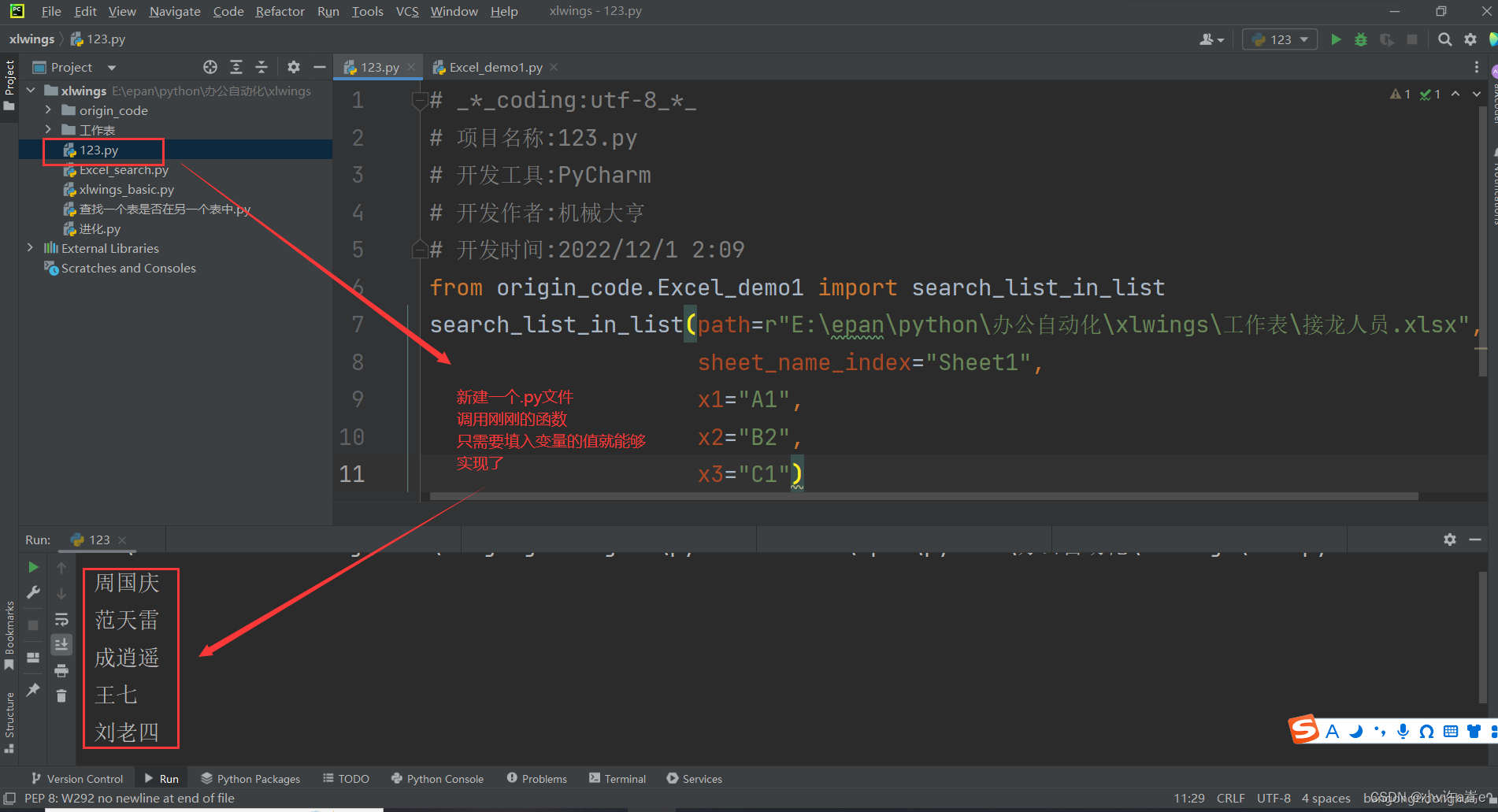This screenshot has width=1498, height=812.
Task: Open Search Everywhere with the magnifier icon
Action: tap(1445, 39)
